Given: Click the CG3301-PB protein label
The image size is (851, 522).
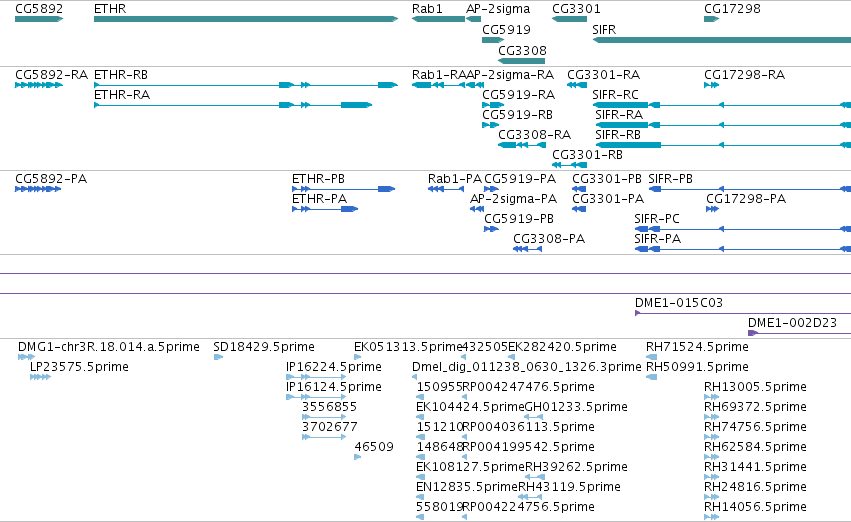Looking at the screenshot, I should [607, 179].
